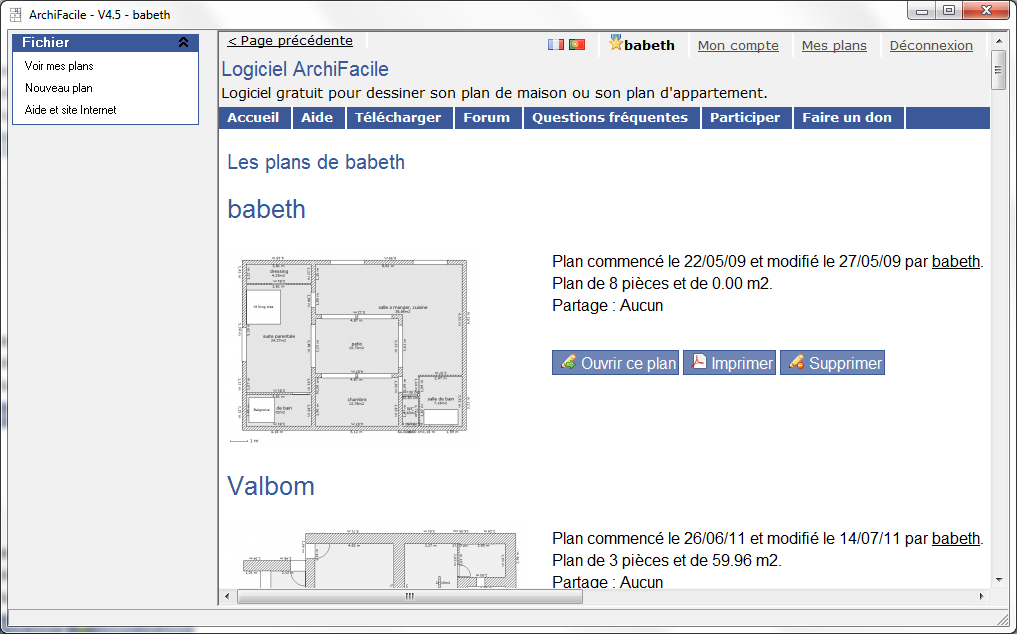Image resolution: width=1017 pixels, height=634 pixels.
Task: Go to the Accueil tab
Action: pos(253,117)
